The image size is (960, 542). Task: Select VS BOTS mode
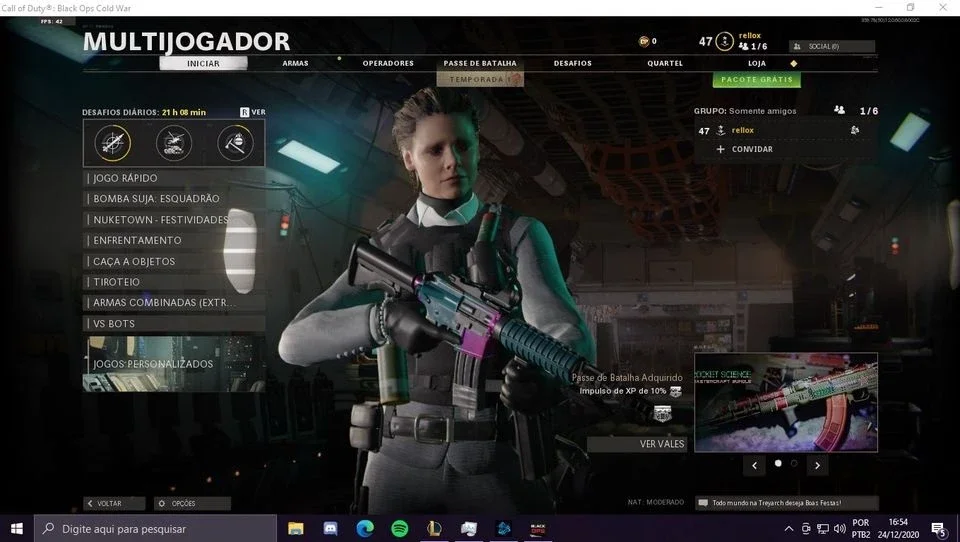point(174,323)
